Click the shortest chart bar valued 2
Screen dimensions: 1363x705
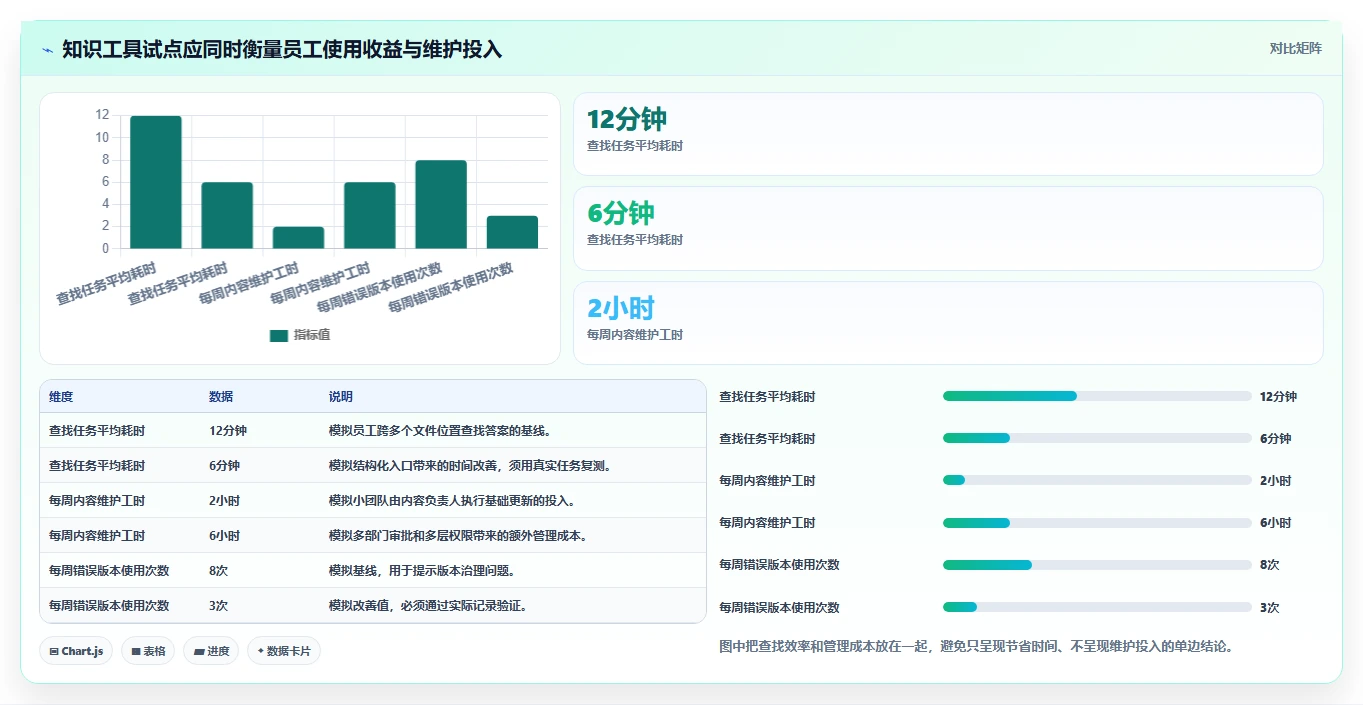pos(298,237)
